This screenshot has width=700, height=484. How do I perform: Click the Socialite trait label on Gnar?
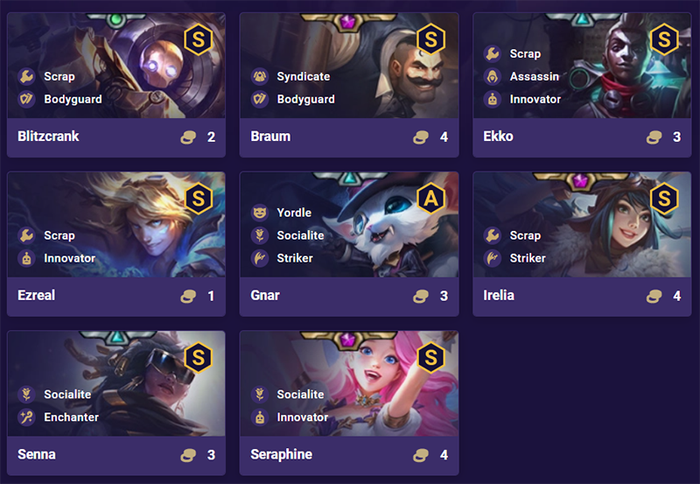300,235
